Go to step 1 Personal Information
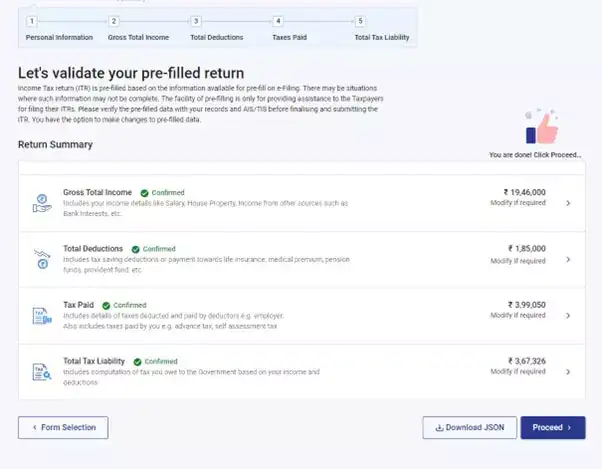 pyautogui.click(x=31, y=21)
